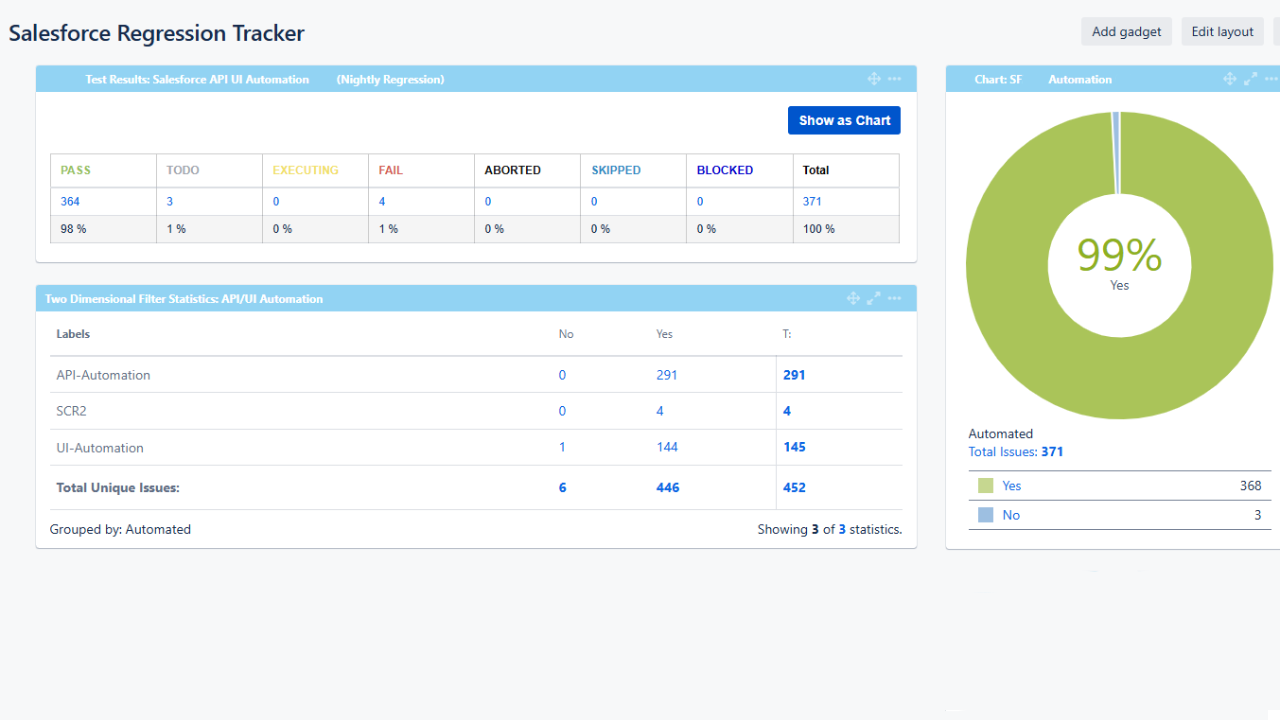Click the 3 TODO tests count
Screen dimensions: 1280x720
coord(170,201)
